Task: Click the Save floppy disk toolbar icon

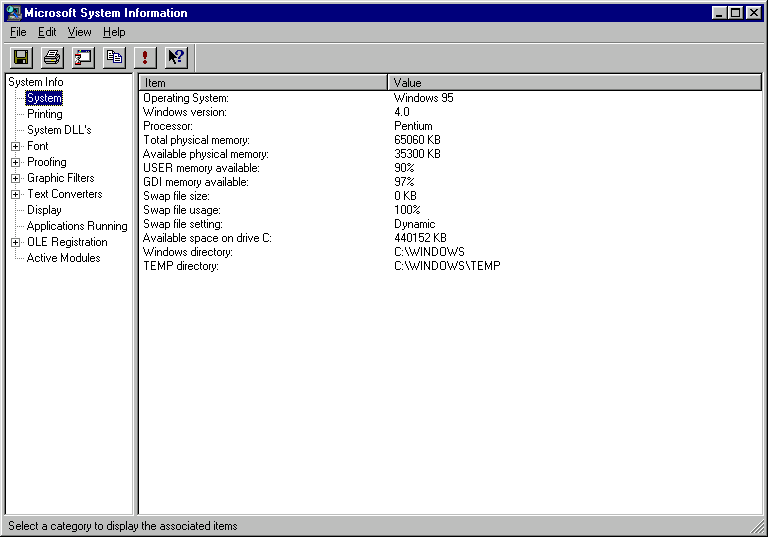Action: pos(21,57)
